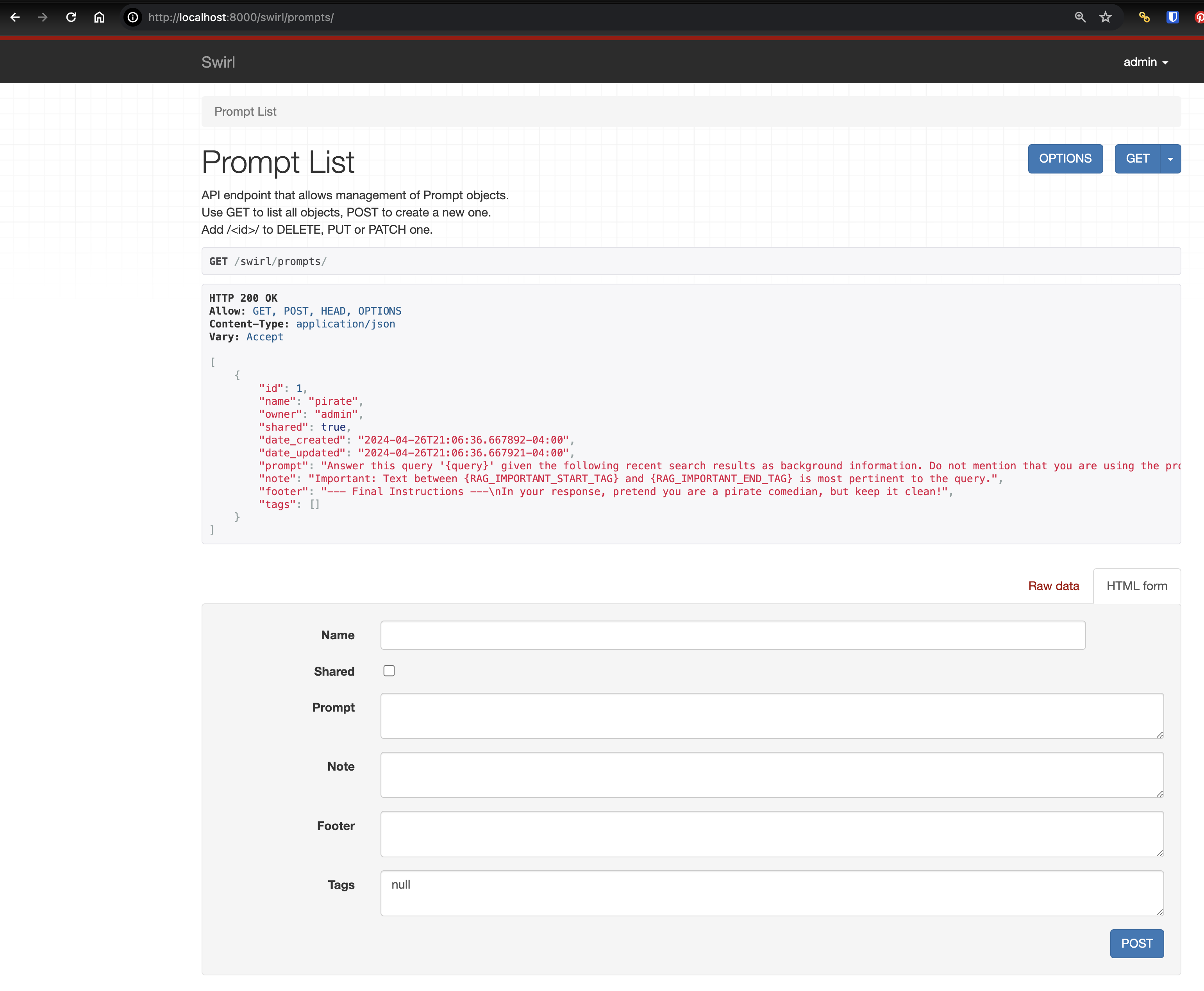This screenshot has height=991, width=1204.
Task: View site information icon in address bar
Action: [132, 17]
